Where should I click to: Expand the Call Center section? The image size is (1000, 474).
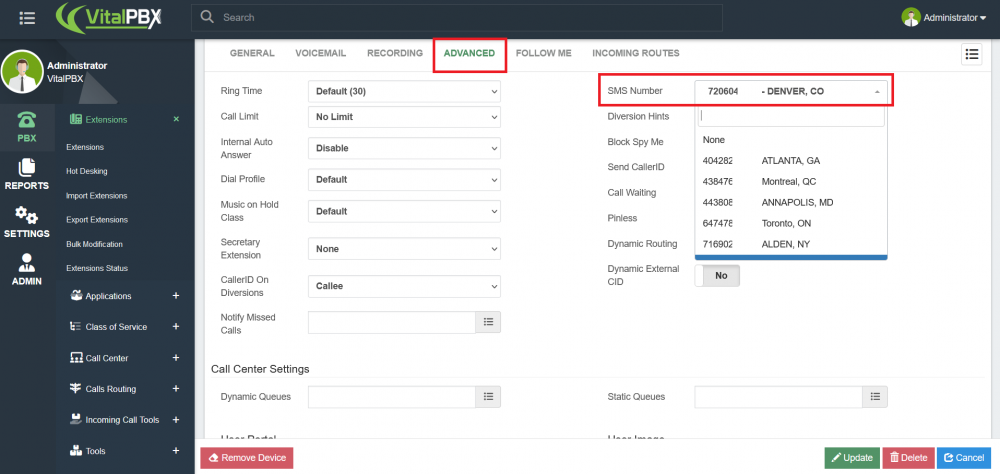coord(176,358)
